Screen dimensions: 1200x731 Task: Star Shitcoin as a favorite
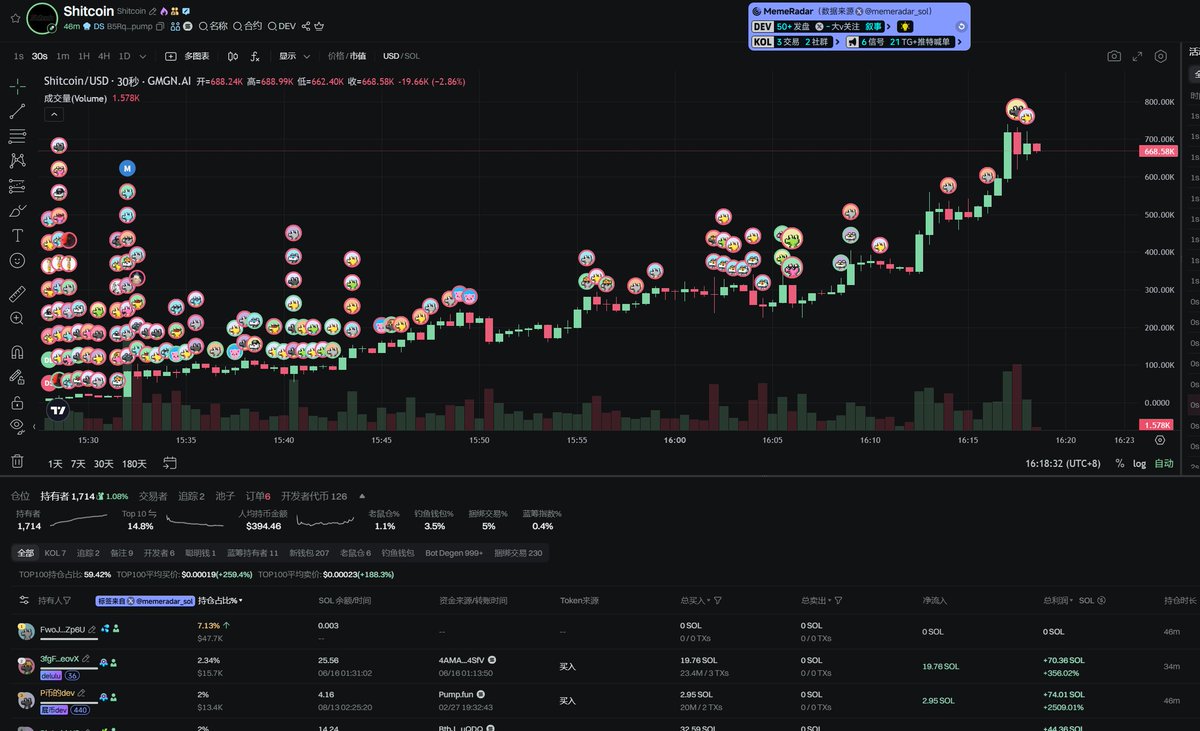coord(15,19)
